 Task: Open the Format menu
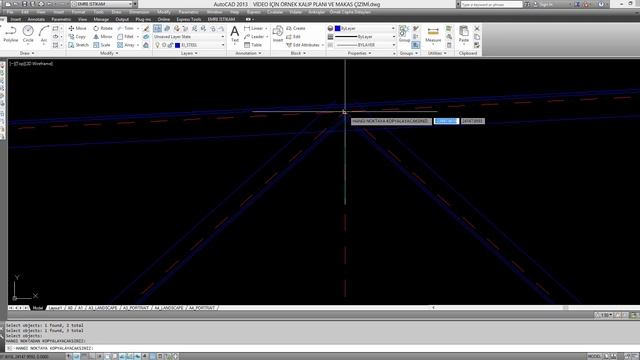78,12
